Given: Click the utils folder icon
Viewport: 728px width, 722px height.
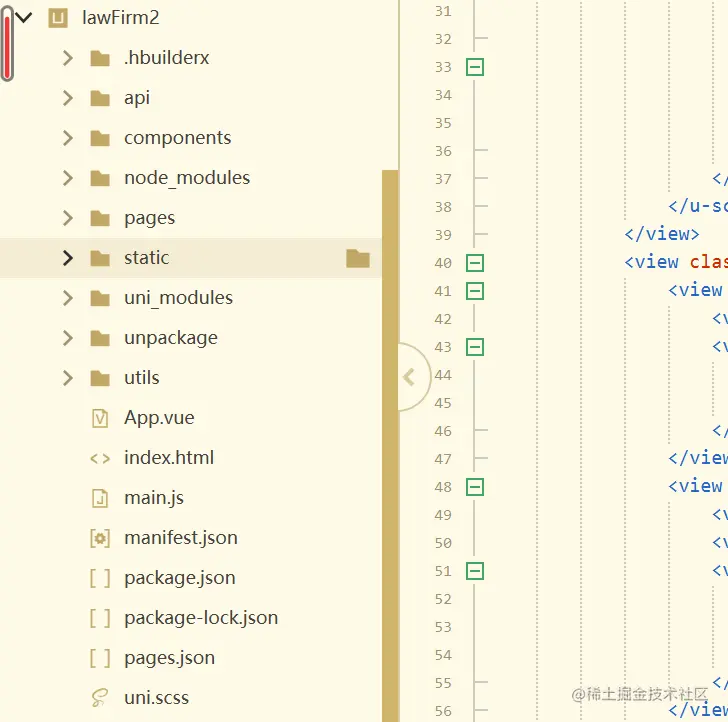Looking at the screenshot, I should point(100,378).
